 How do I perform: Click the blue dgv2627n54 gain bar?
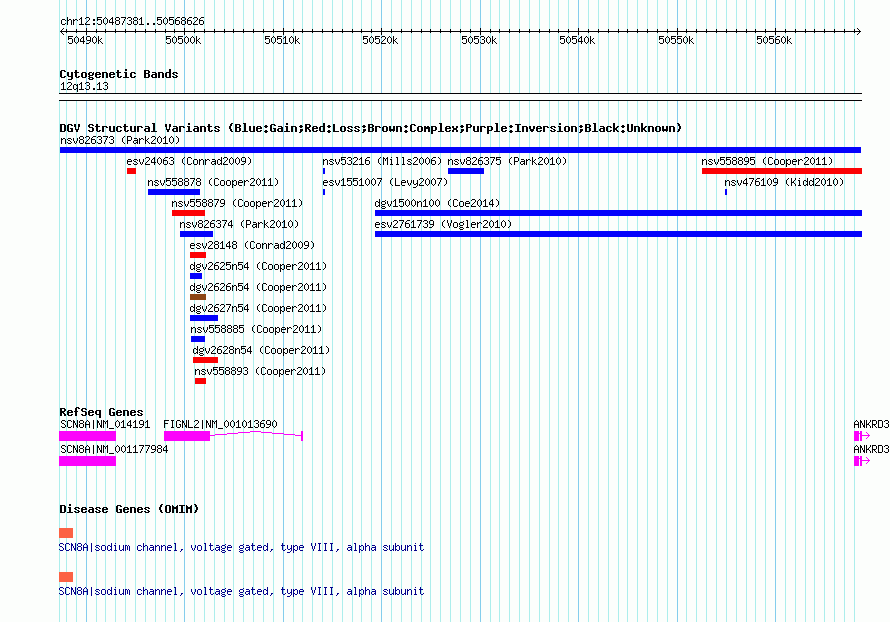point(204,318)
